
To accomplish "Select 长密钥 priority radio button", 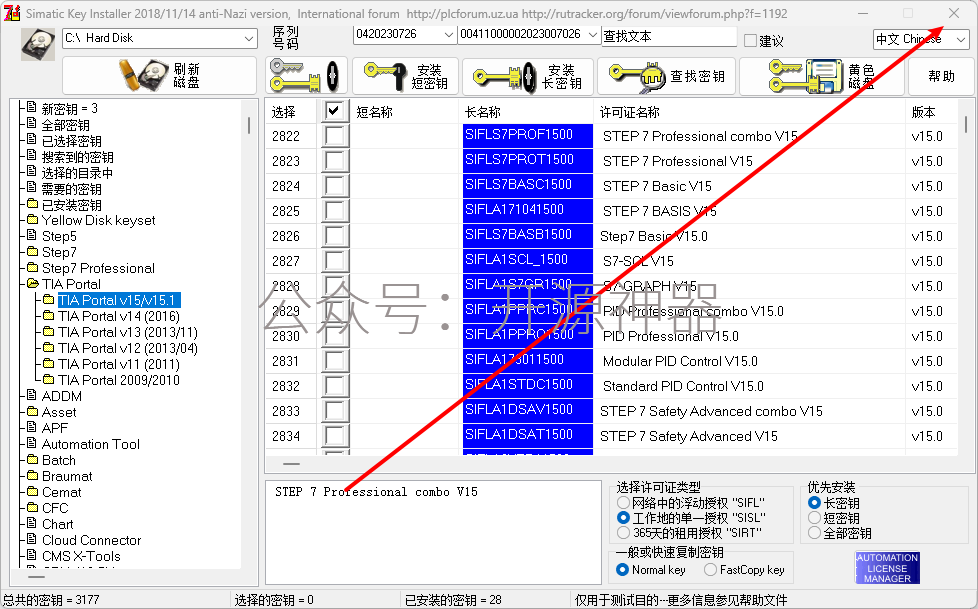I will [x=814, y=503].
